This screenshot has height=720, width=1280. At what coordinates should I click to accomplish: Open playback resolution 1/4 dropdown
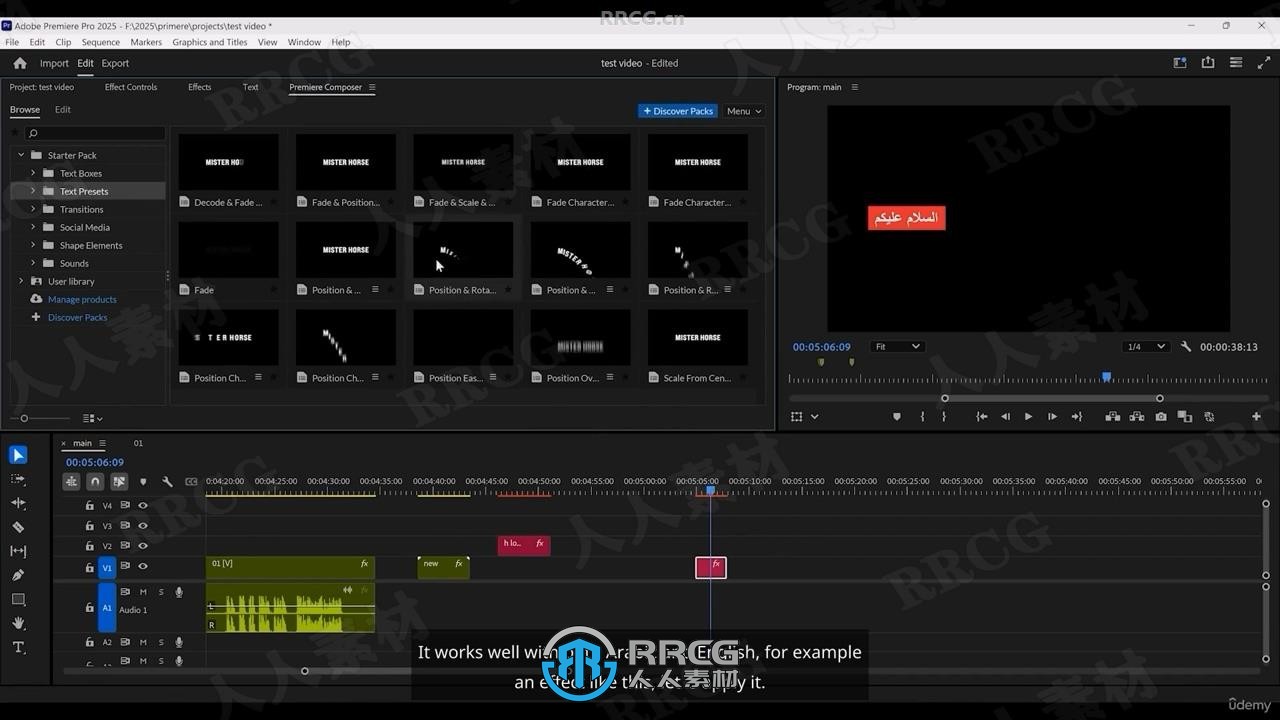click(1145, 347)
